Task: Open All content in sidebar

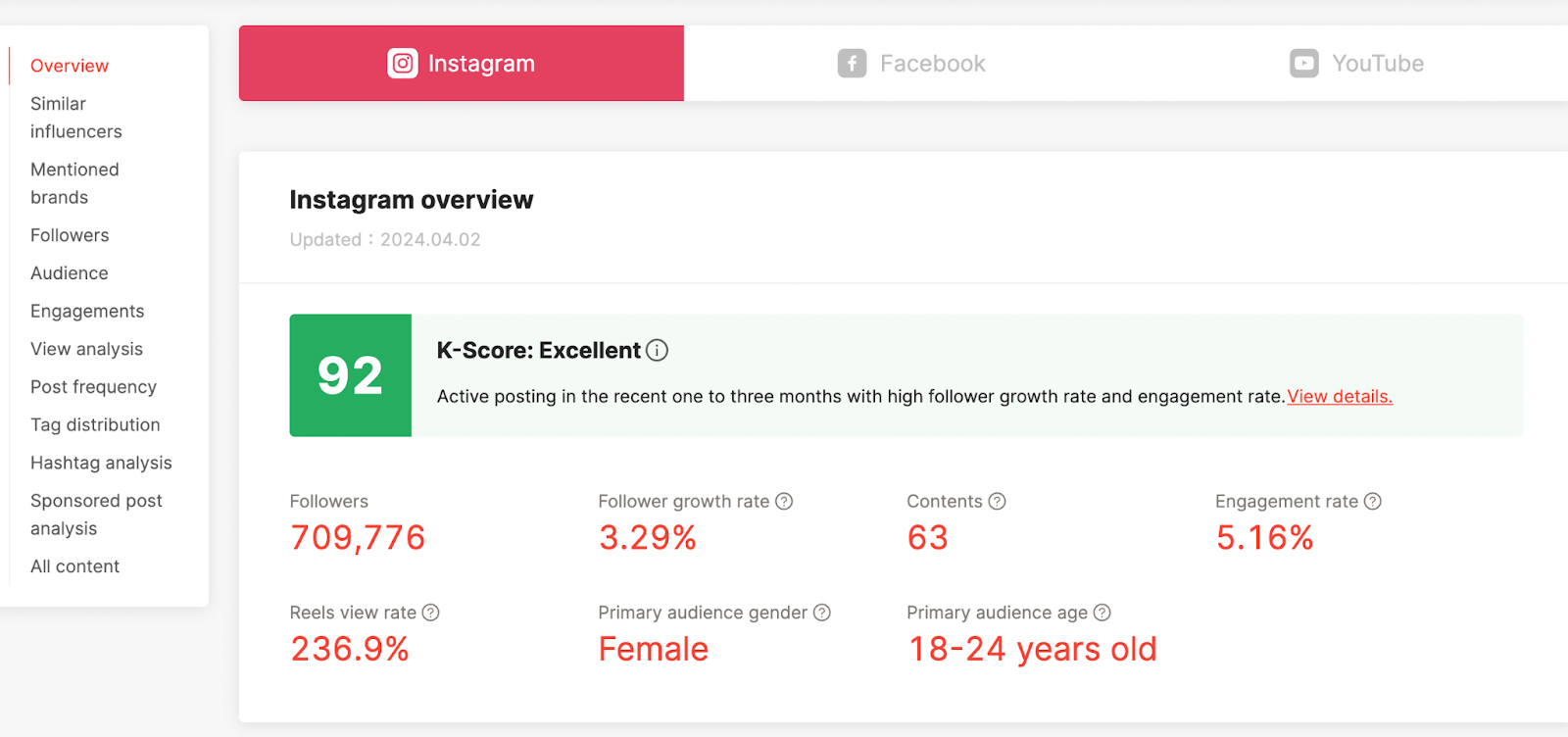Action: 74,566
